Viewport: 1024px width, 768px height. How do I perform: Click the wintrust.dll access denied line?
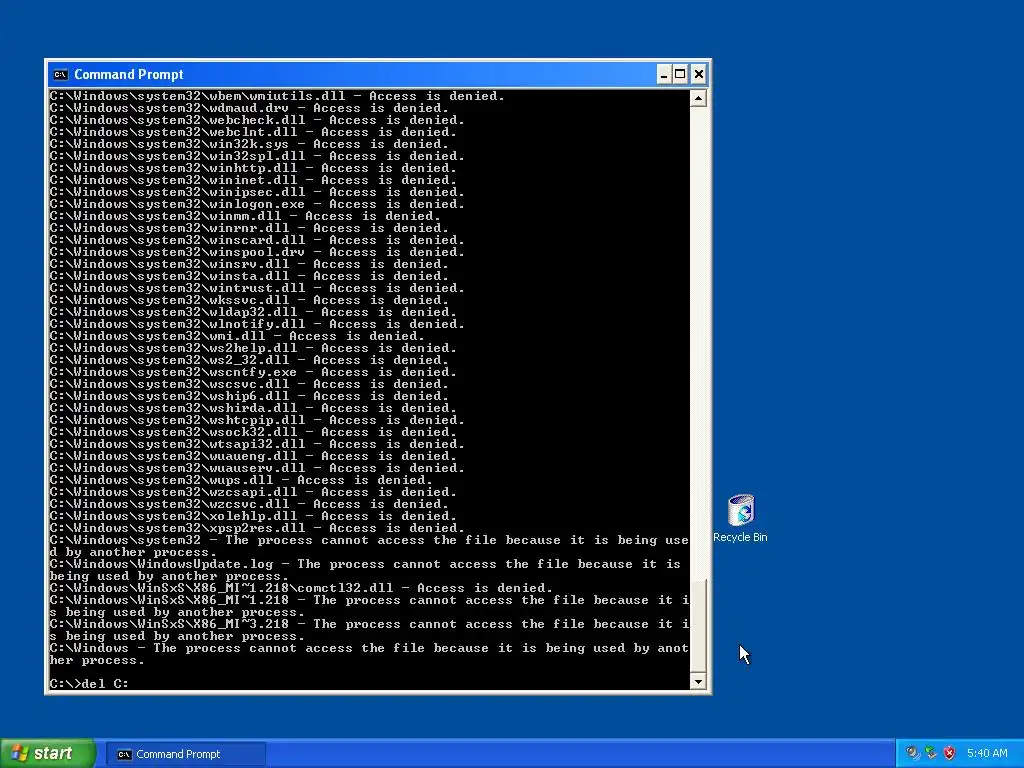(x=257, y=288)
